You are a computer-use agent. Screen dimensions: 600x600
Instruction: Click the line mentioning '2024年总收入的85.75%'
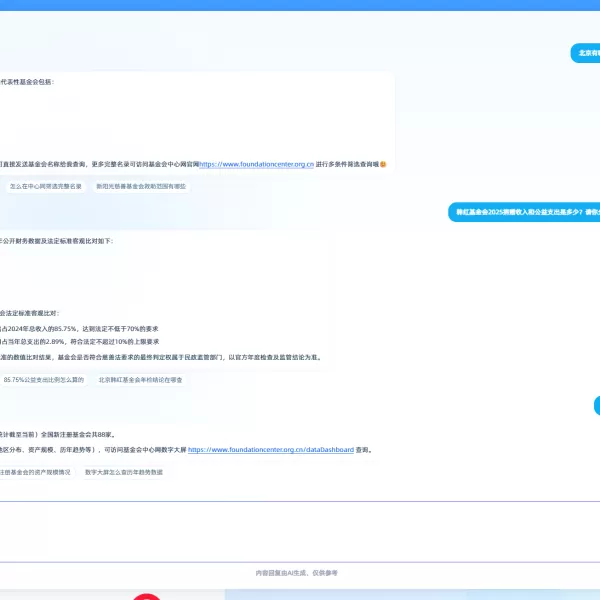pyautogui.click(x=79, y=329)
